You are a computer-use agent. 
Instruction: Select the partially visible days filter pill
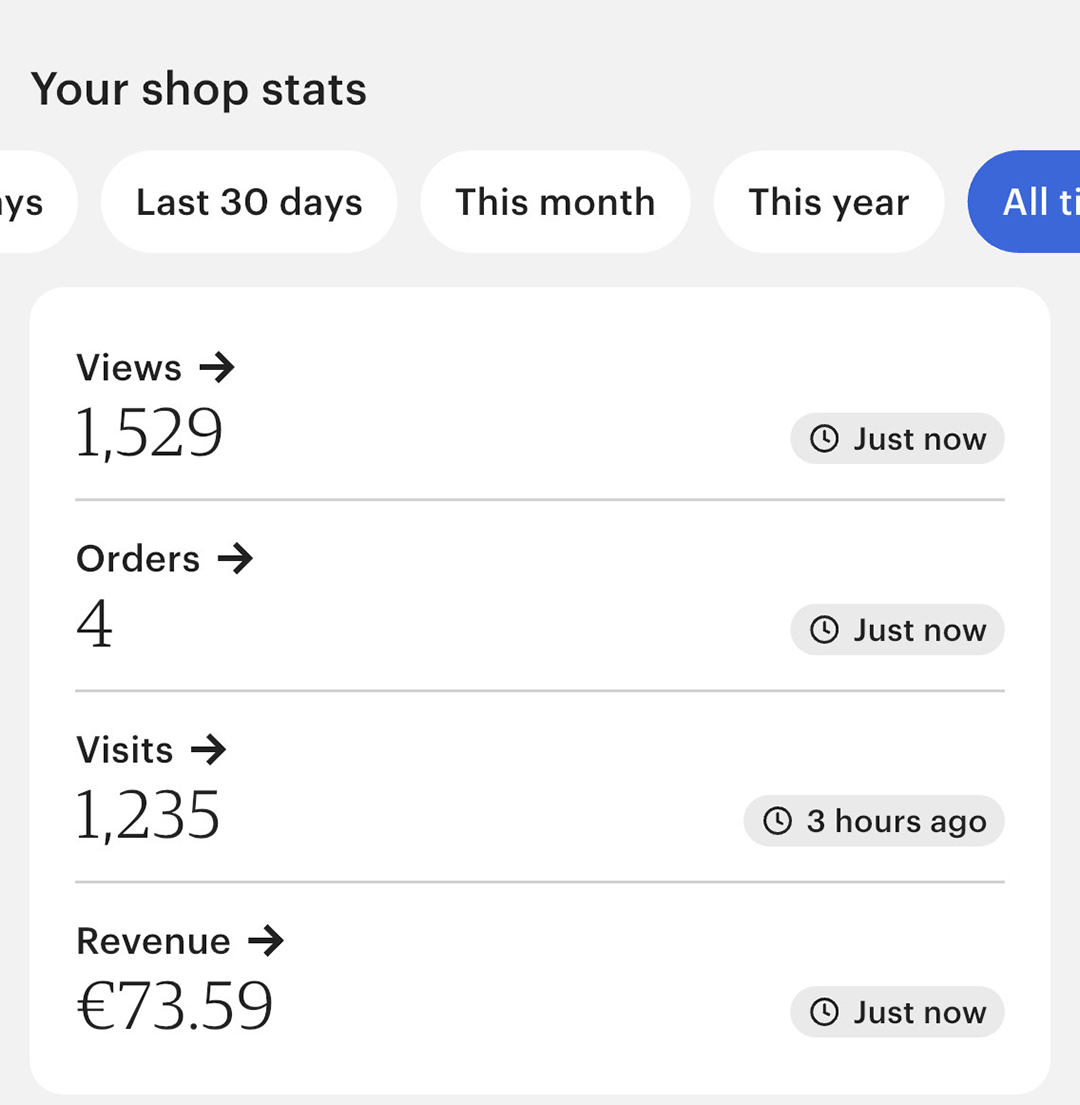click(35, 202)
